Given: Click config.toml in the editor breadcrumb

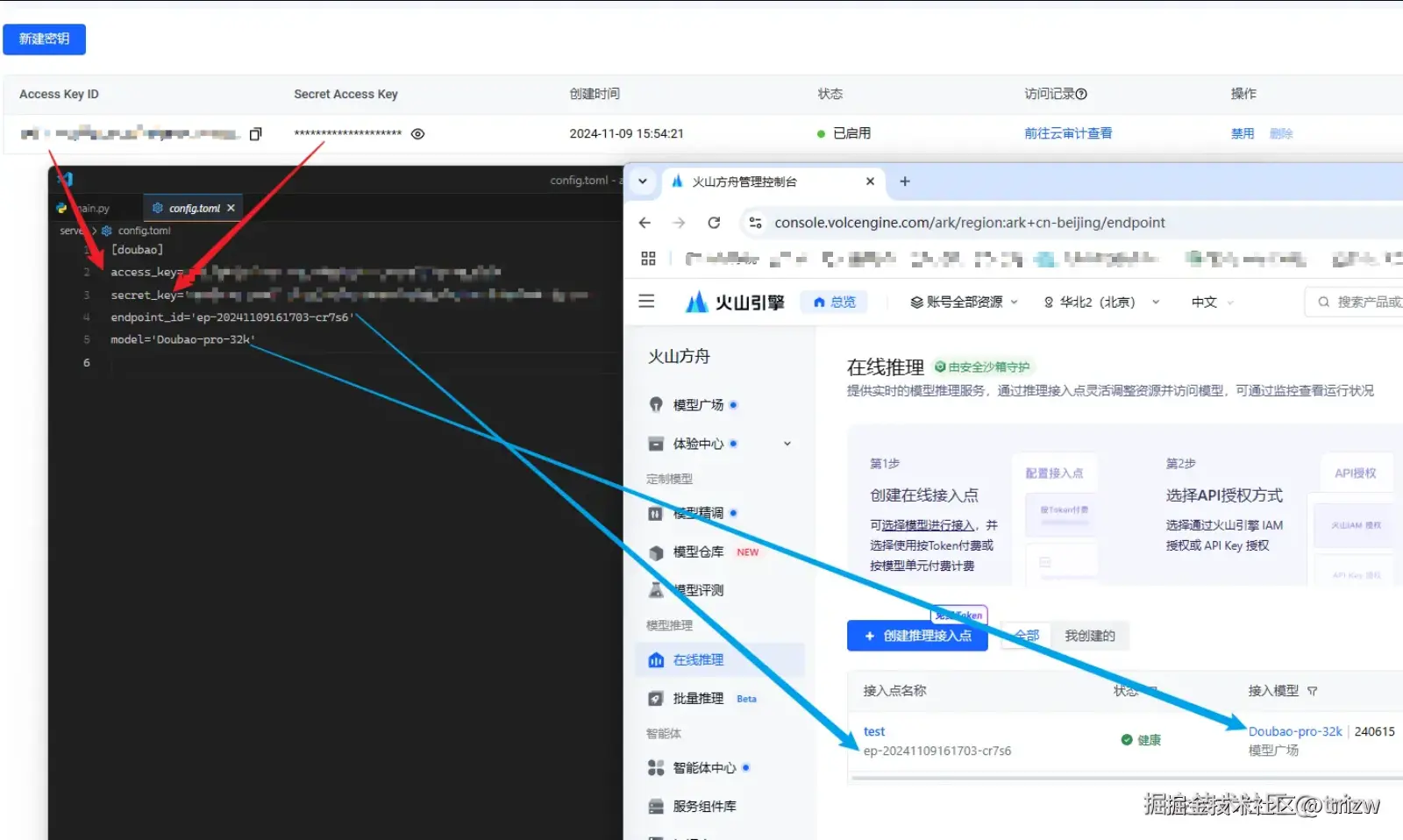Looking at the screenshot, I should [144, 231].
